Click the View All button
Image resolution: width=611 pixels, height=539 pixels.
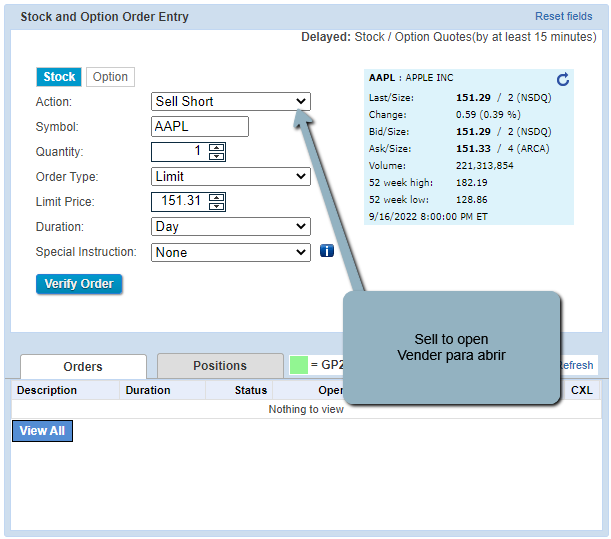coord(42,431)
